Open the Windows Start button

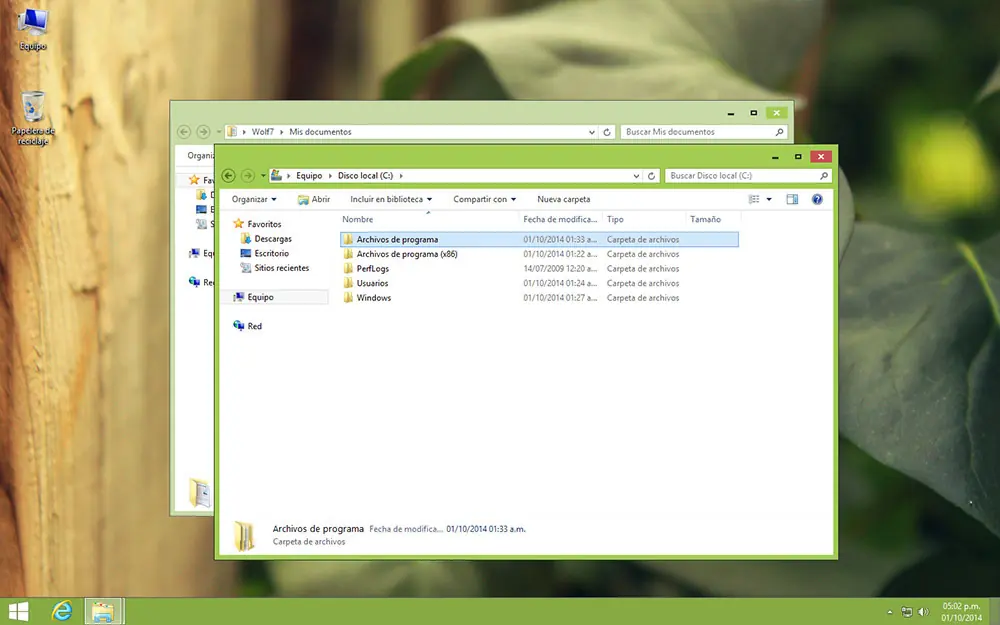[x=18, y=612]
